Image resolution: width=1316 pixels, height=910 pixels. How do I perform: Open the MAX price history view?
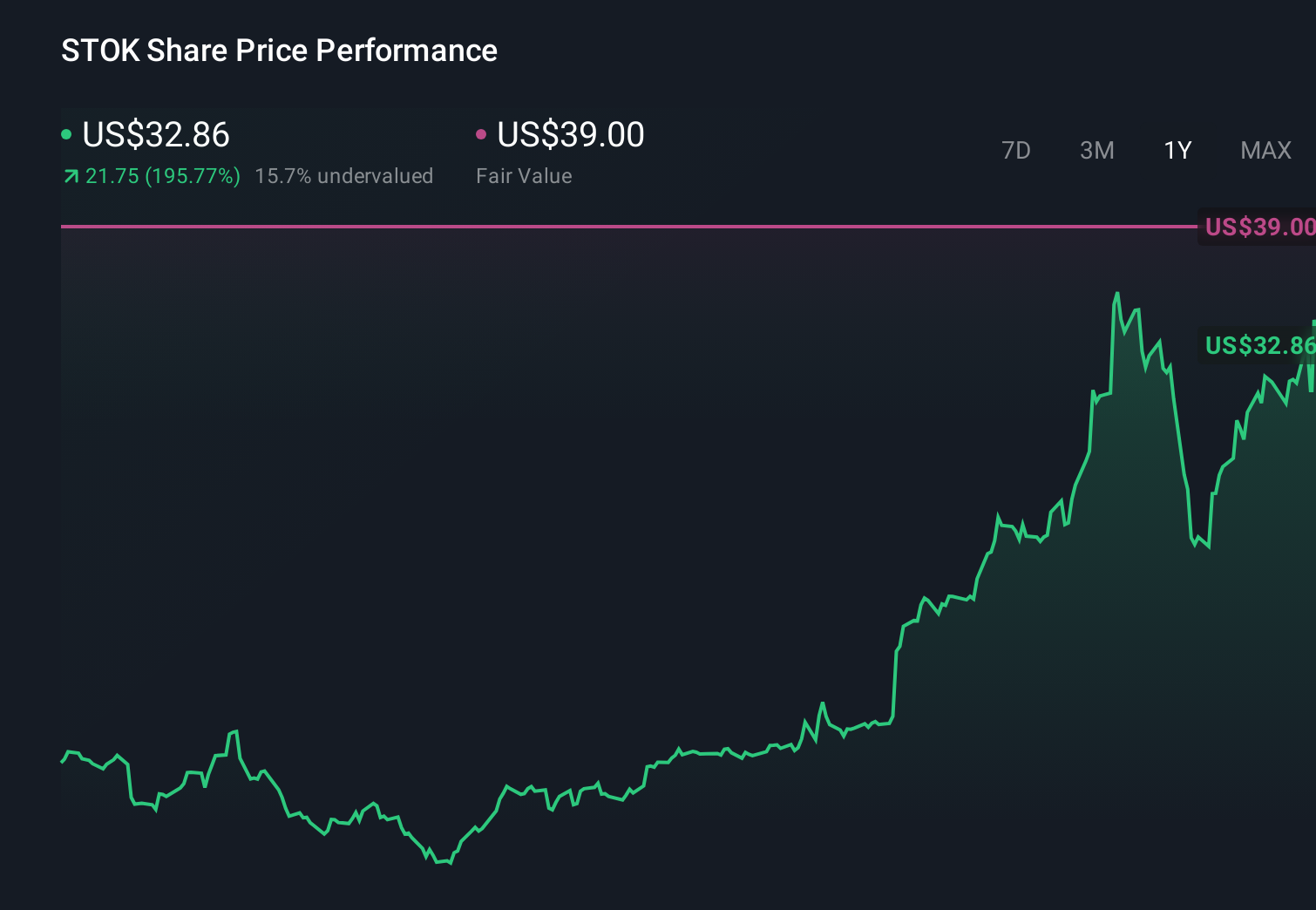(1265, 150)
